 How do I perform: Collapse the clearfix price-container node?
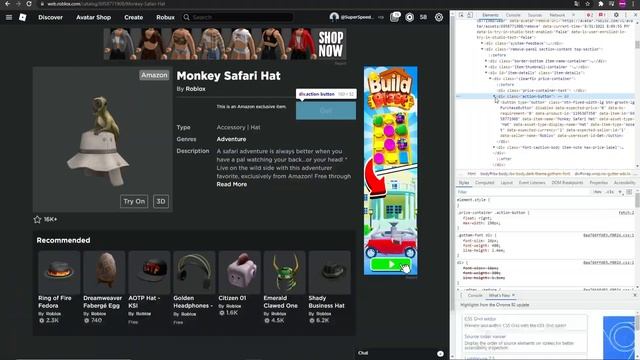pyautogui.click(x=490, y=78)
